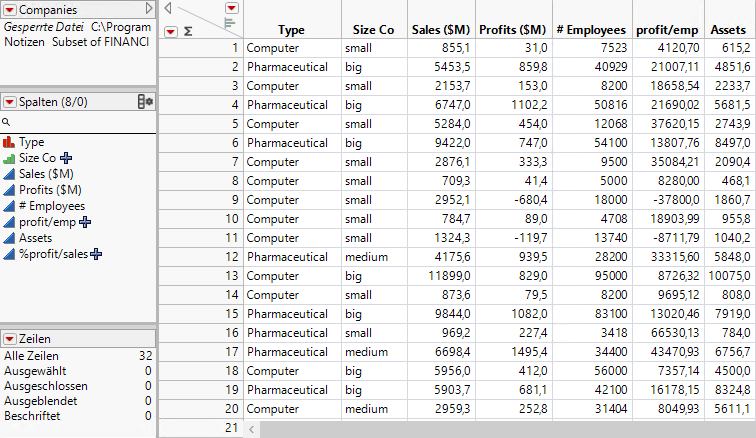
Task: Click the continuous icon beside Sales ($M)
Action: pos(9,174)
